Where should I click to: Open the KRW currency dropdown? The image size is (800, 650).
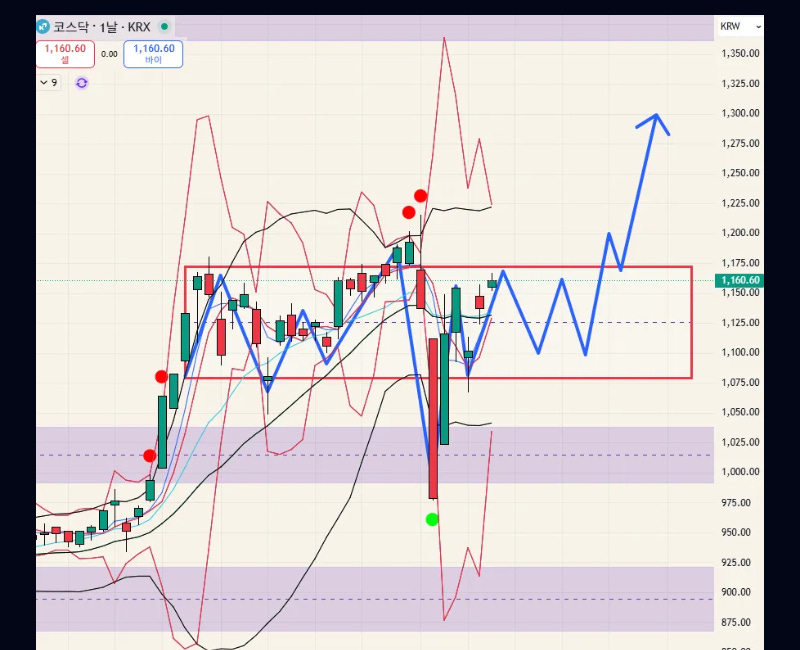[740, 27]
